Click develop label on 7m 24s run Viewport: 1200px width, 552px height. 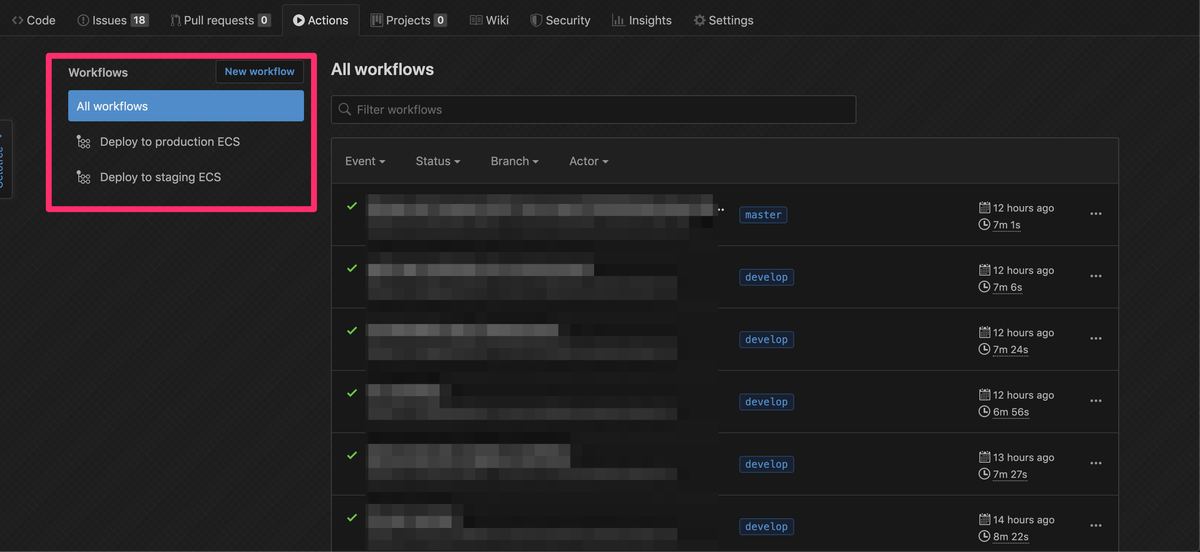pyautogui.click(x=767, y=339)
